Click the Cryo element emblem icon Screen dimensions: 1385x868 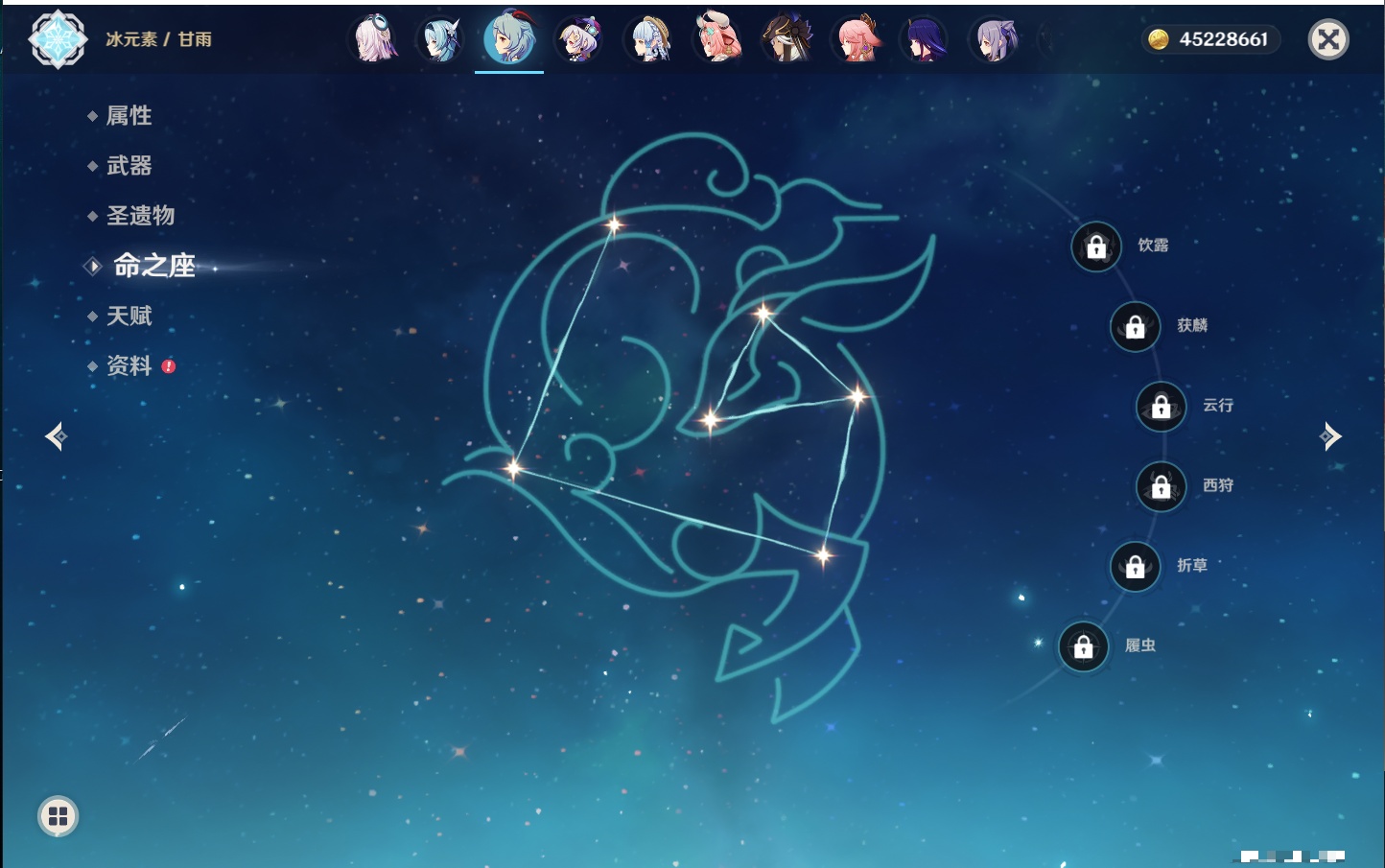pos(58,39)
